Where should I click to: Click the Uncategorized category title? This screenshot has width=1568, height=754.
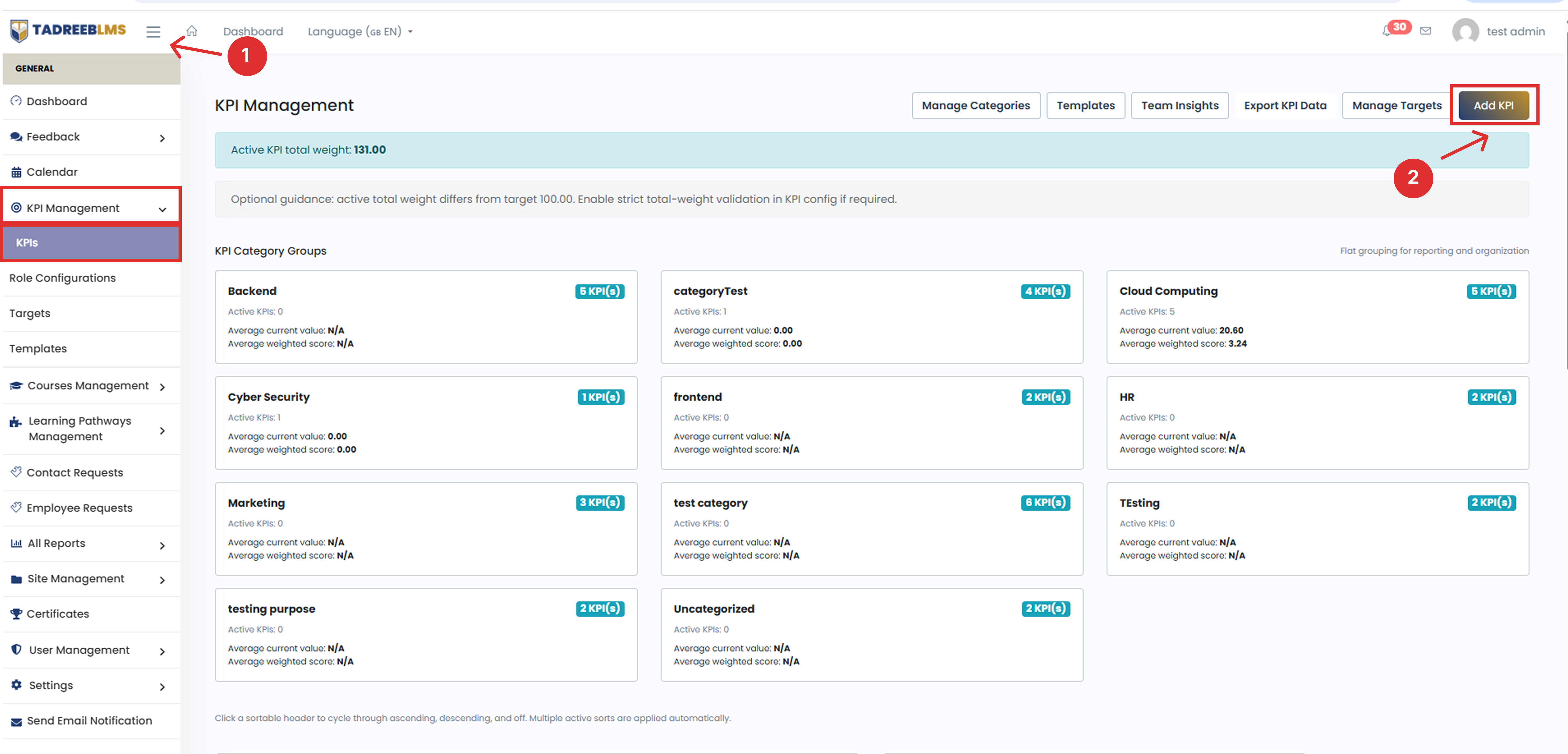tap(714, 609)
